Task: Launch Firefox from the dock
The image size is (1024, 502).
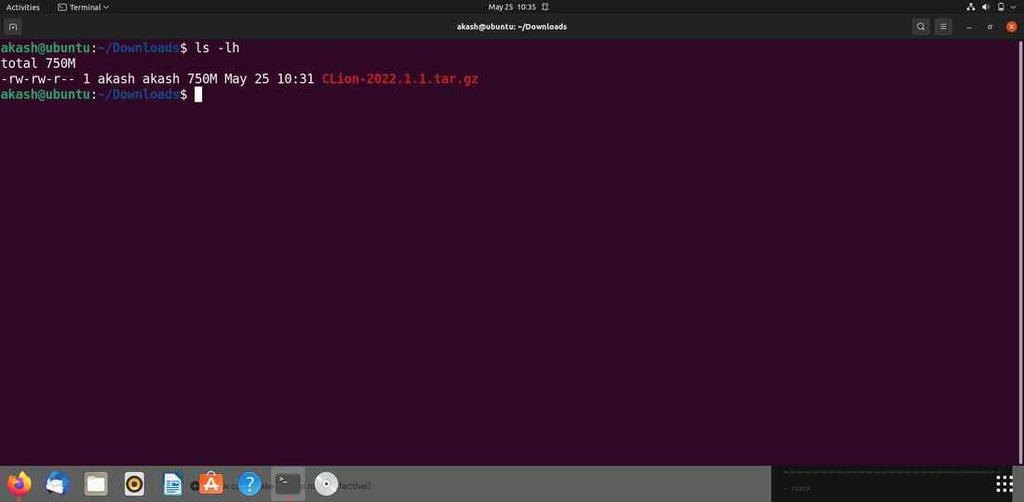Action: [20, 484]
